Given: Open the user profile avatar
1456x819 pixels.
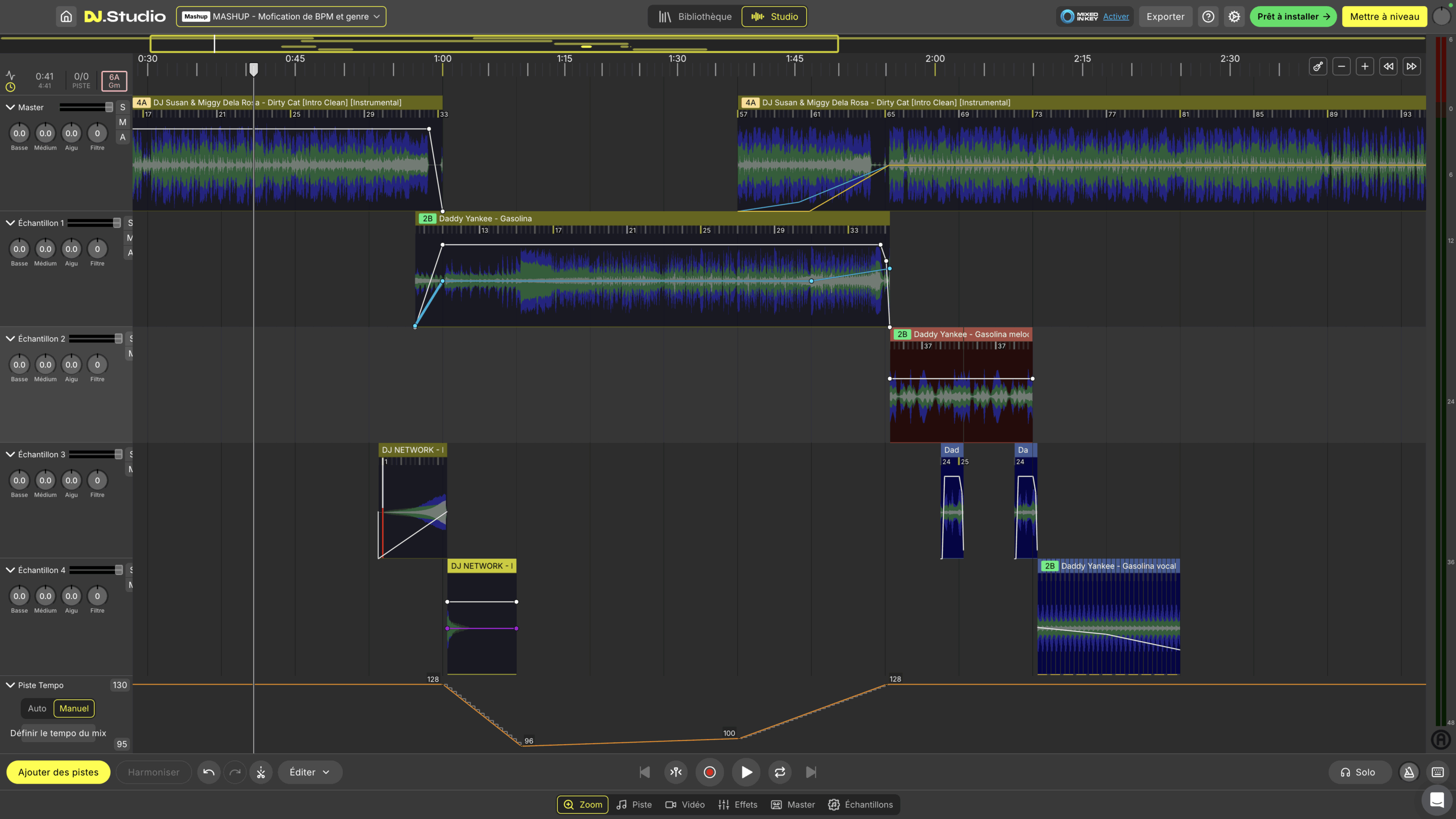Looking at the screenshot, I should [x=1441, y=16].
